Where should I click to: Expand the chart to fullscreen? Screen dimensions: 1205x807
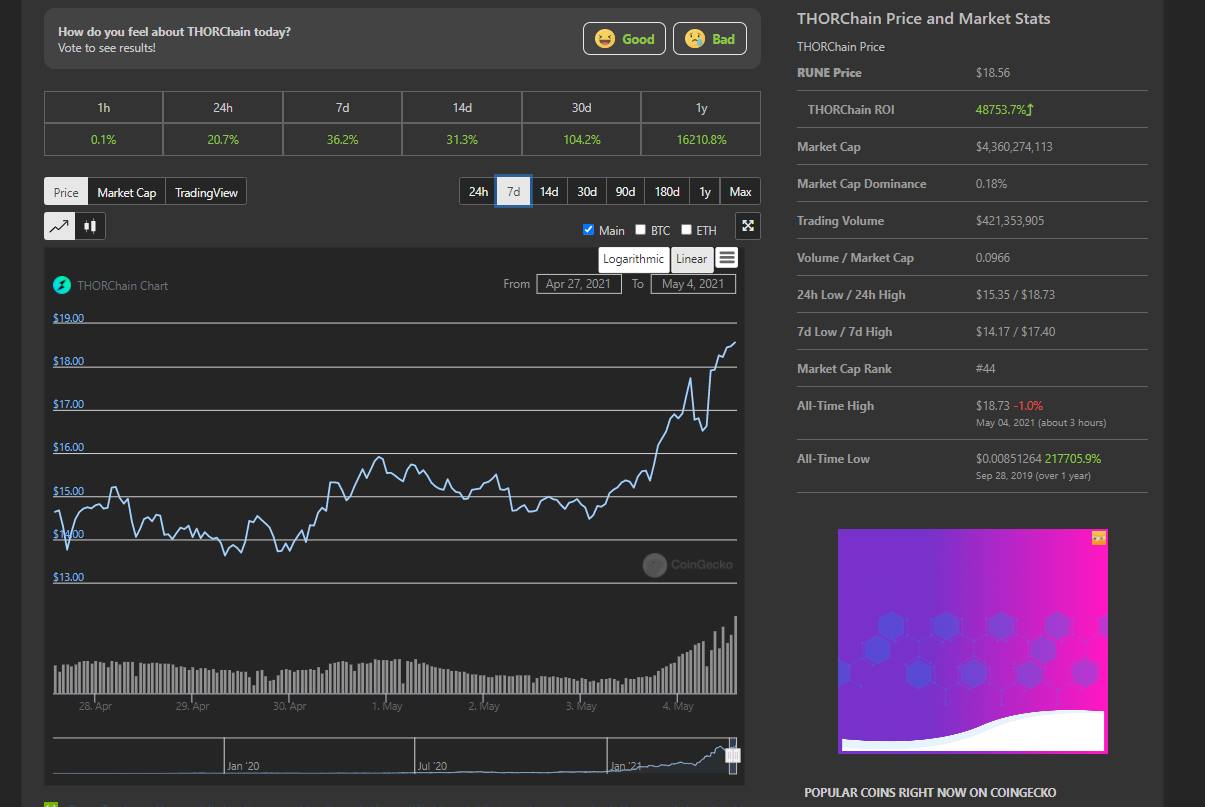[x=747, y=227]
